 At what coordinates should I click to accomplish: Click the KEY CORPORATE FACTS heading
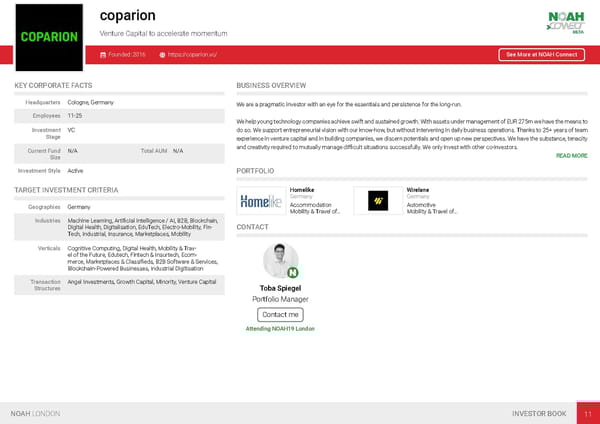tap(53, 86)
